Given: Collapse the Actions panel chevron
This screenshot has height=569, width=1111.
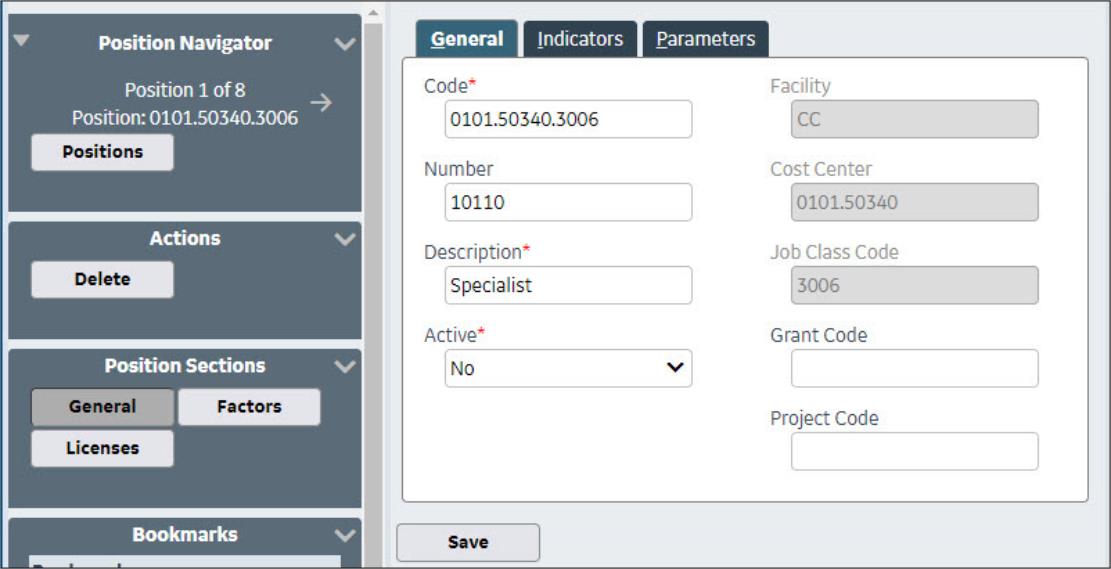Looking at the screenshot, I should tap(345, 239).
